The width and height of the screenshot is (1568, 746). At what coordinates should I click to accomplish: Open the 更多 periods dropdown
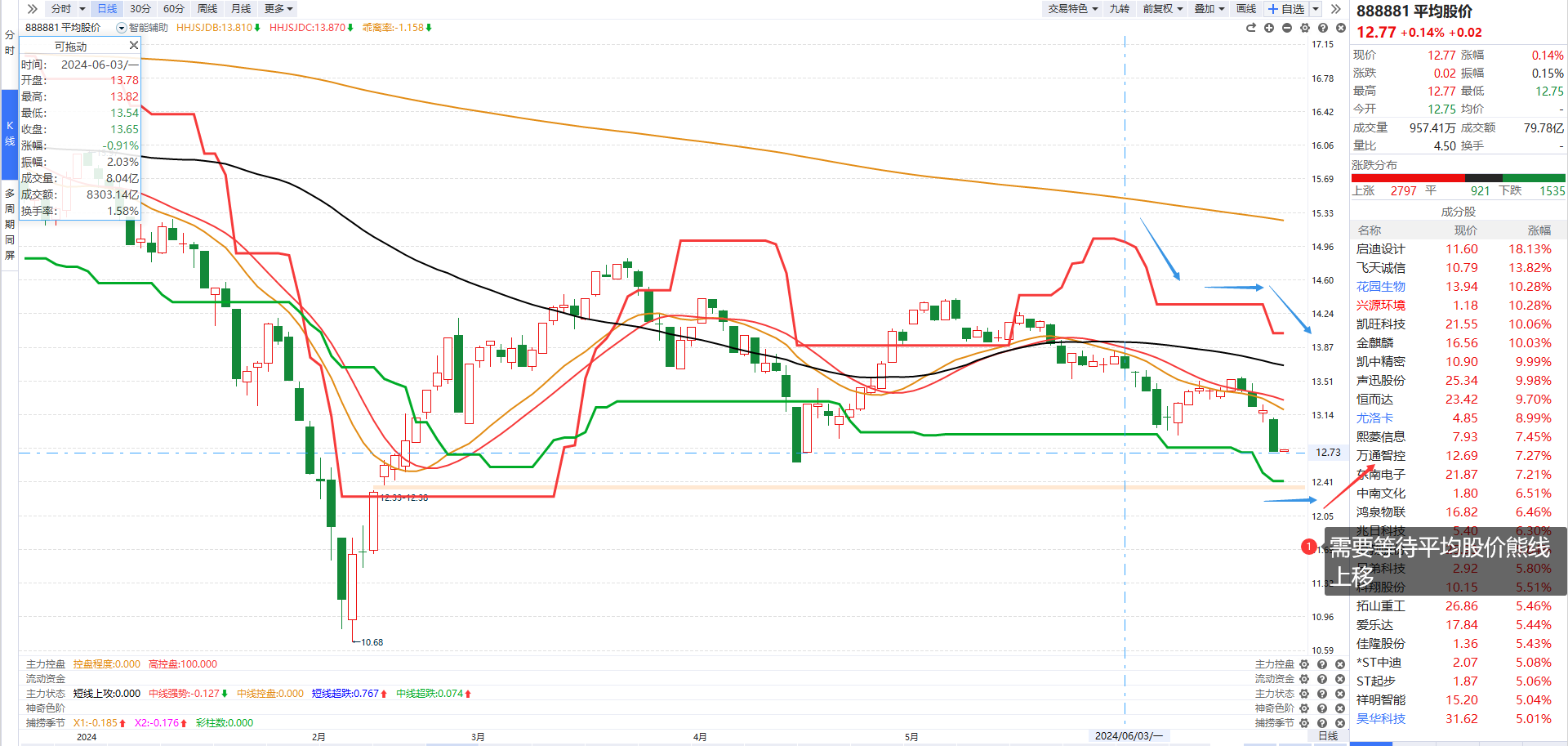[x=278, y=9]
